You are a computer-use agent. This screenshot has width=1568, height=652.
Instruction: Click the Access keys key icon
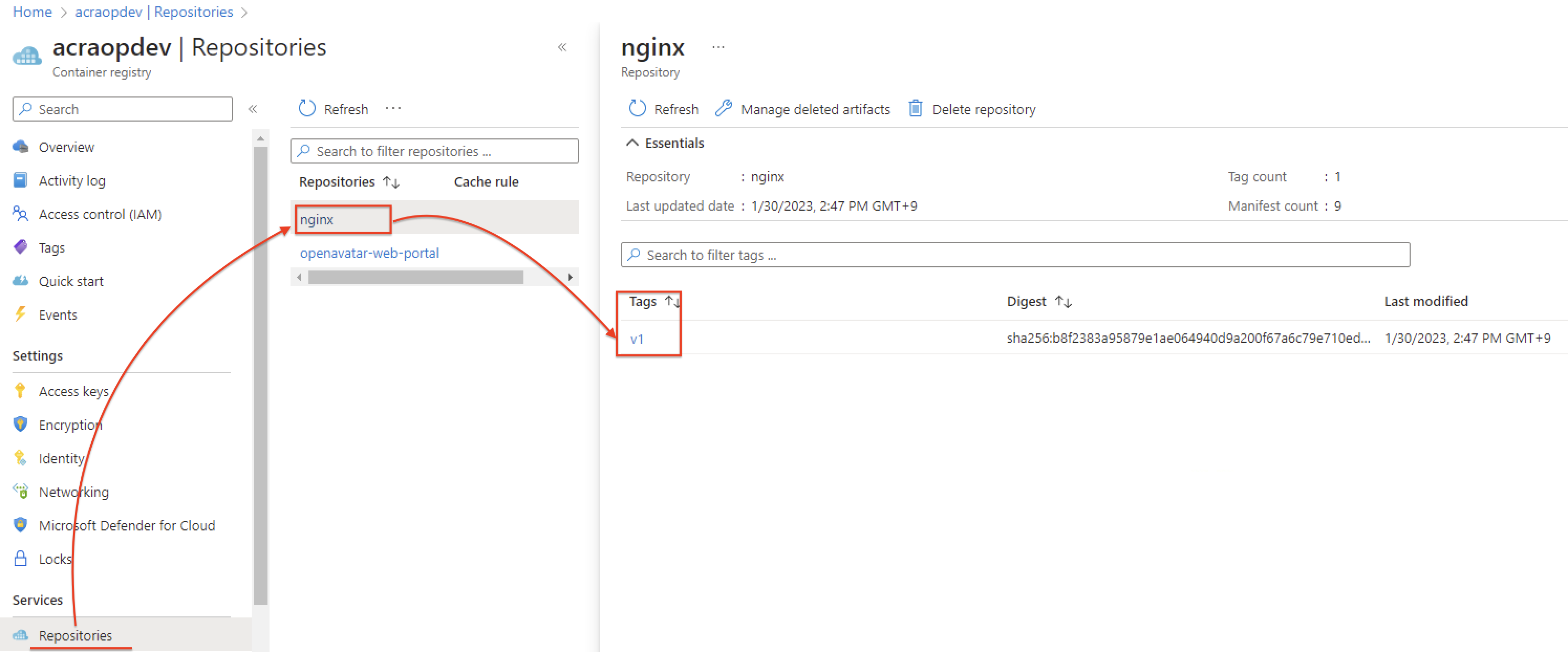[20, 390]
